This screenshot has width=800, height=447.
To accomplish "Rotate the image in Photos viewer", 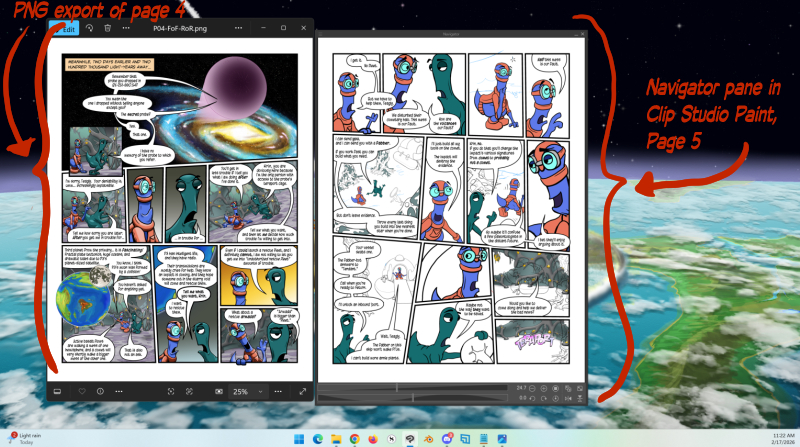I will point(90,29).
